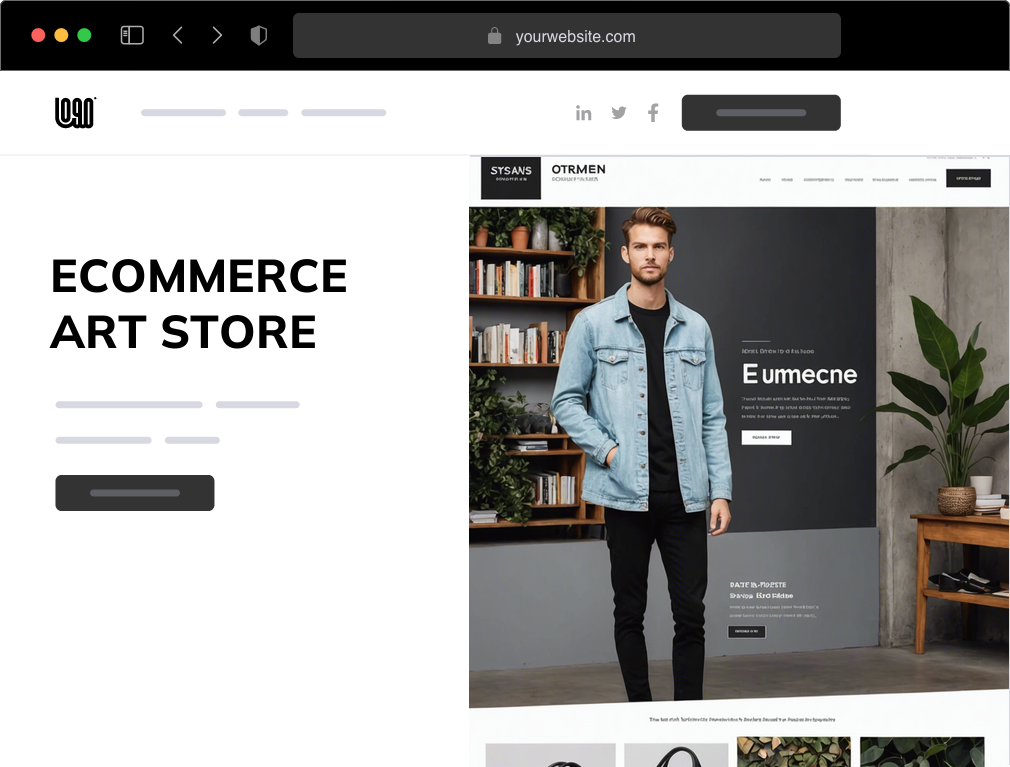This screenshot has width=1010, height=767.
Task: Go back with the left chevron
Action: 178,35
